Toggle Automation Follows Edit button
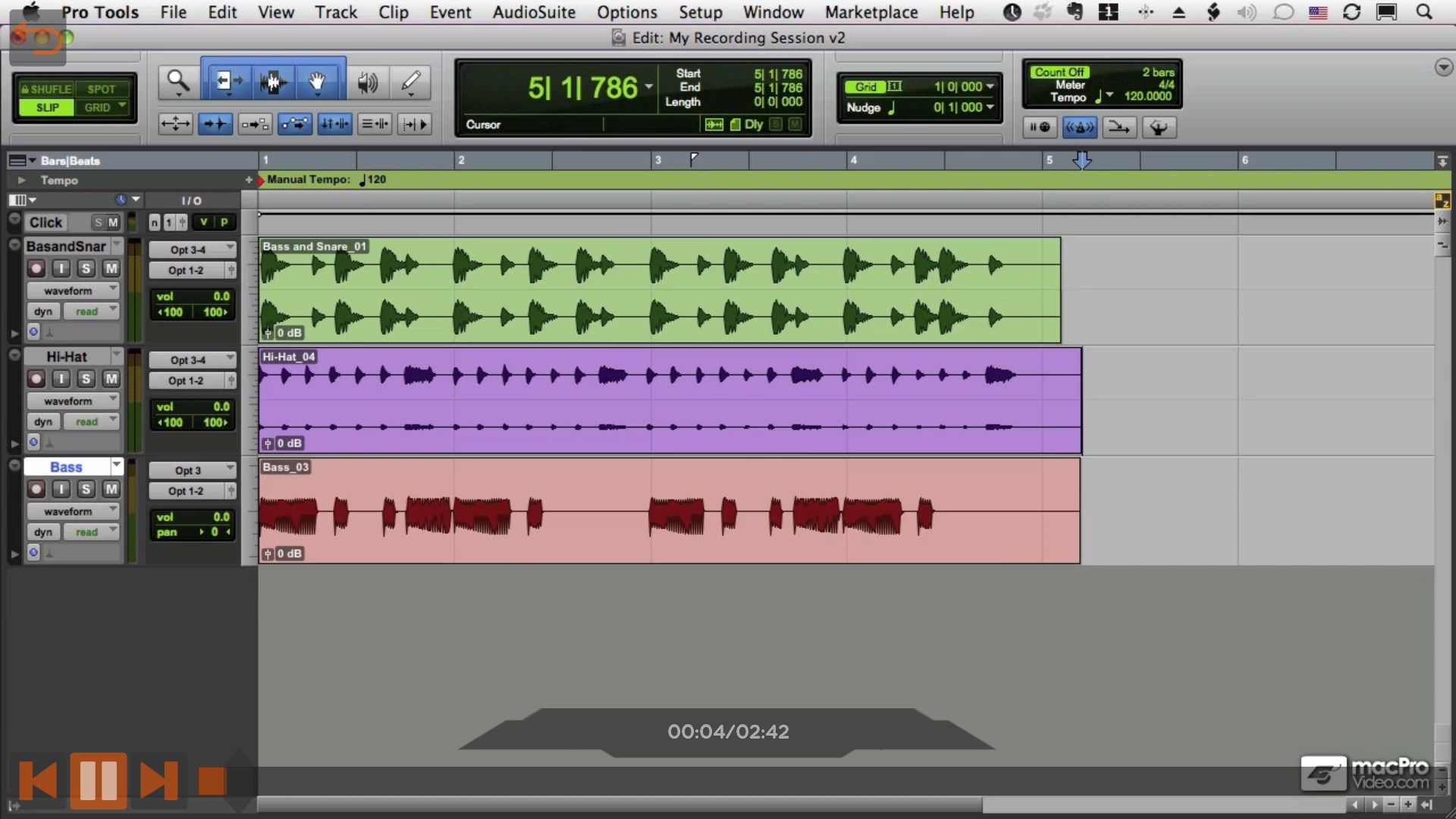 pyautogui.click(x=294, y=124)
